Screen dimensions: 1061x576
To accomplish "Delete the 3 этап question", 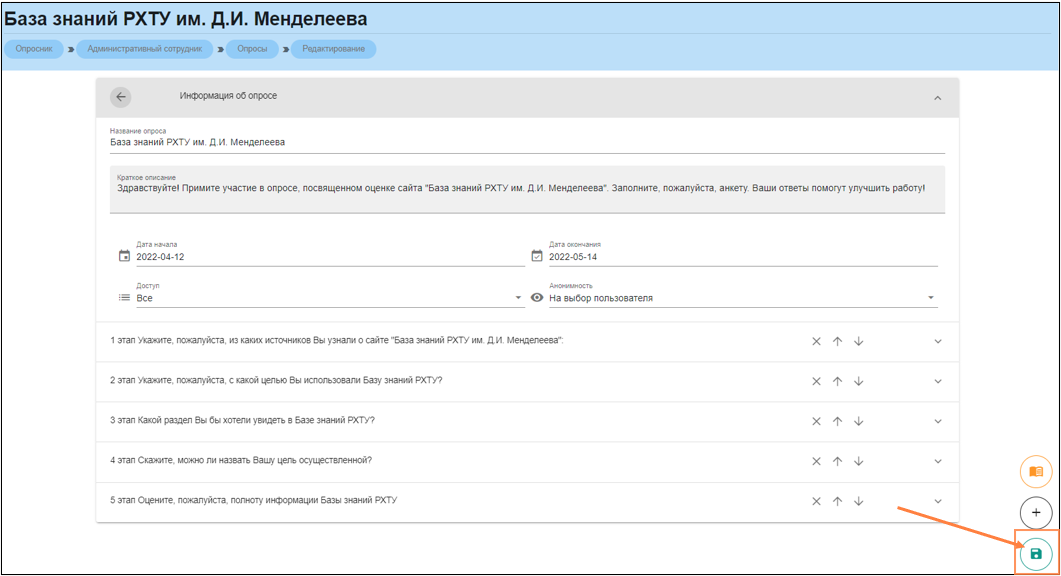I will coord(816,421).
